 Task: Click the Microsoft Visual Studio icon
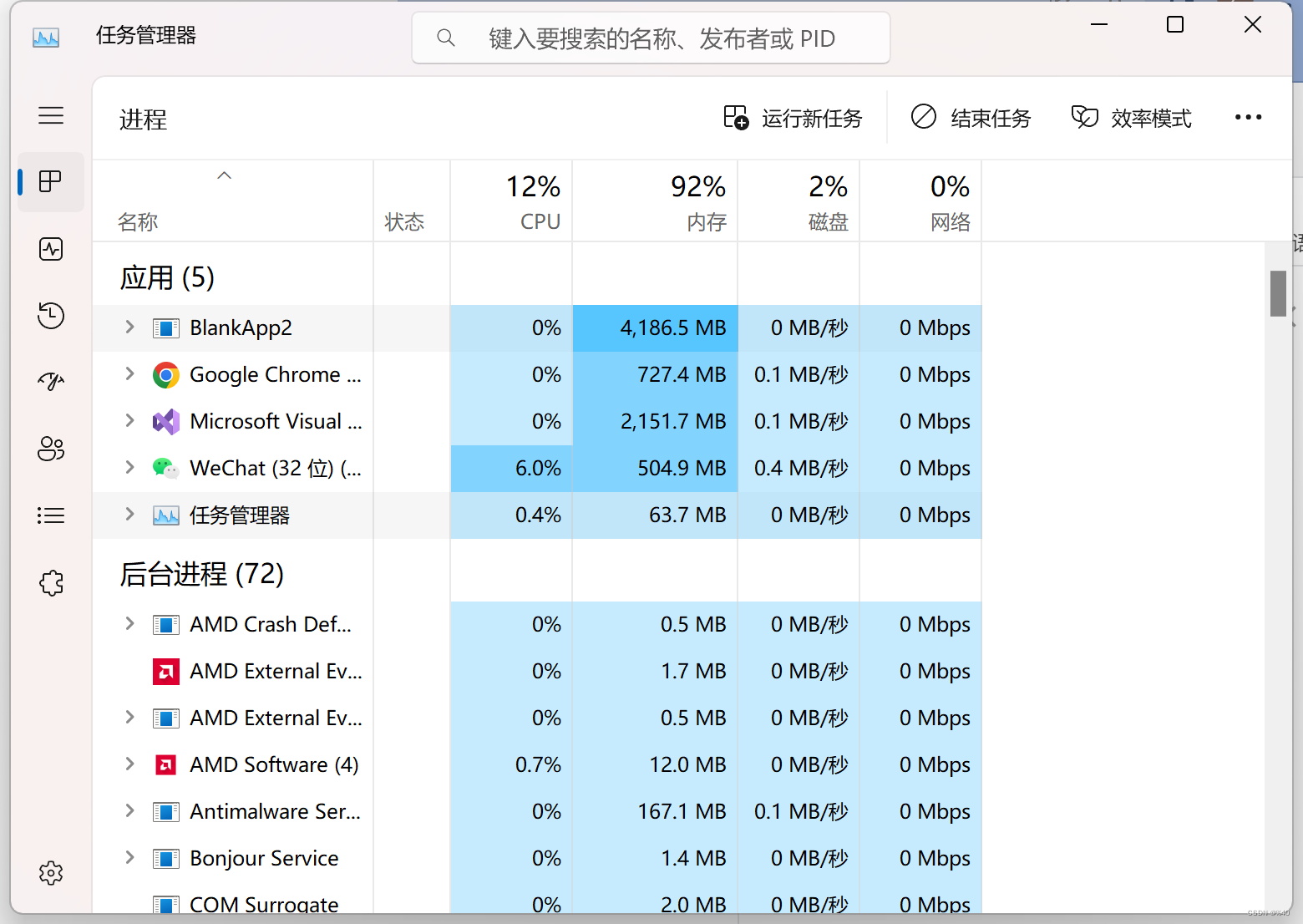[x=166, y=422]
